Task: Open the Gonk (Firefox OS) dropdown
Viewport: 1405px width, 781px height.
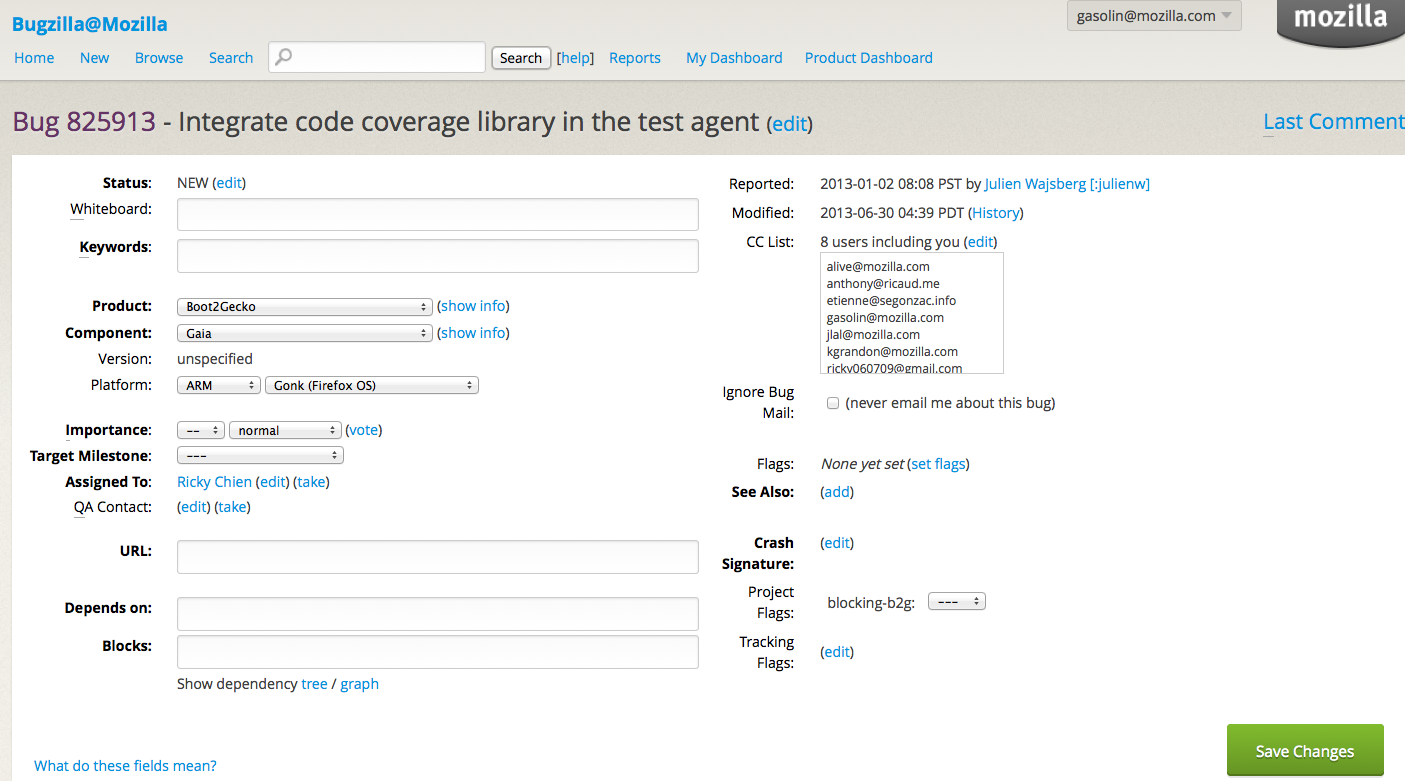Action: (372, 385)
